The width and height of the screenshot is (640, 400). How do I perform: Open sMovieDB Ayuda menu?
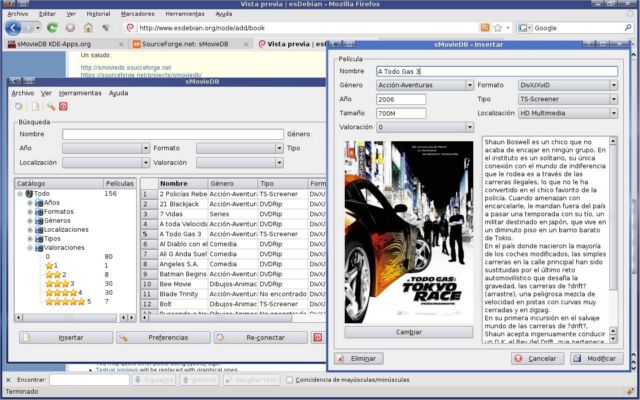118,93
